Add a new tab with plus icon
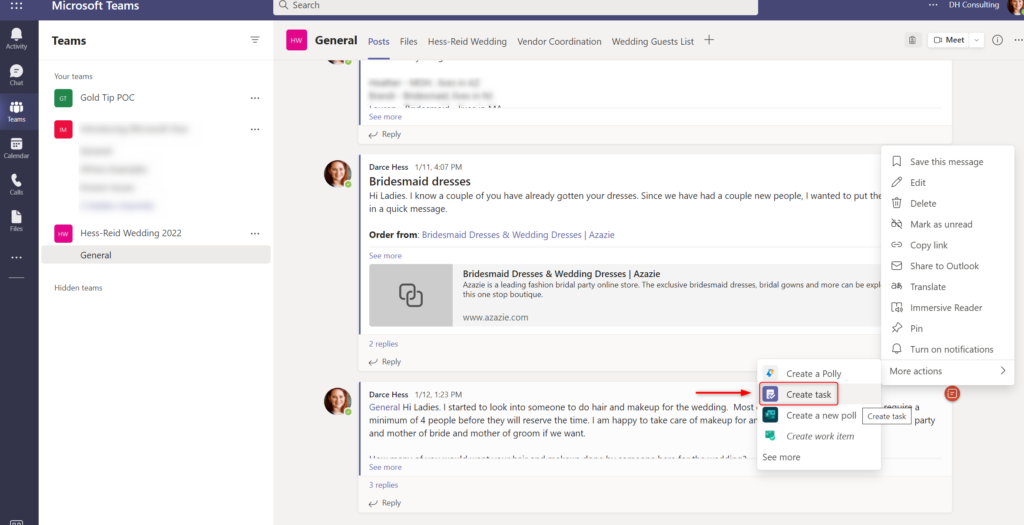This screenshot has width=1024, height=525. (709, 40)
